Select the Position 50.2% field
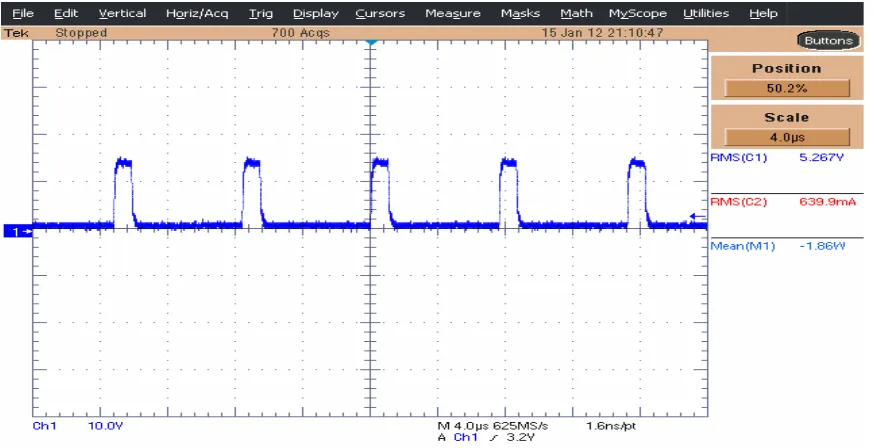Image resolution: width=874 pixels, height=448 pixels. [786, 88]
